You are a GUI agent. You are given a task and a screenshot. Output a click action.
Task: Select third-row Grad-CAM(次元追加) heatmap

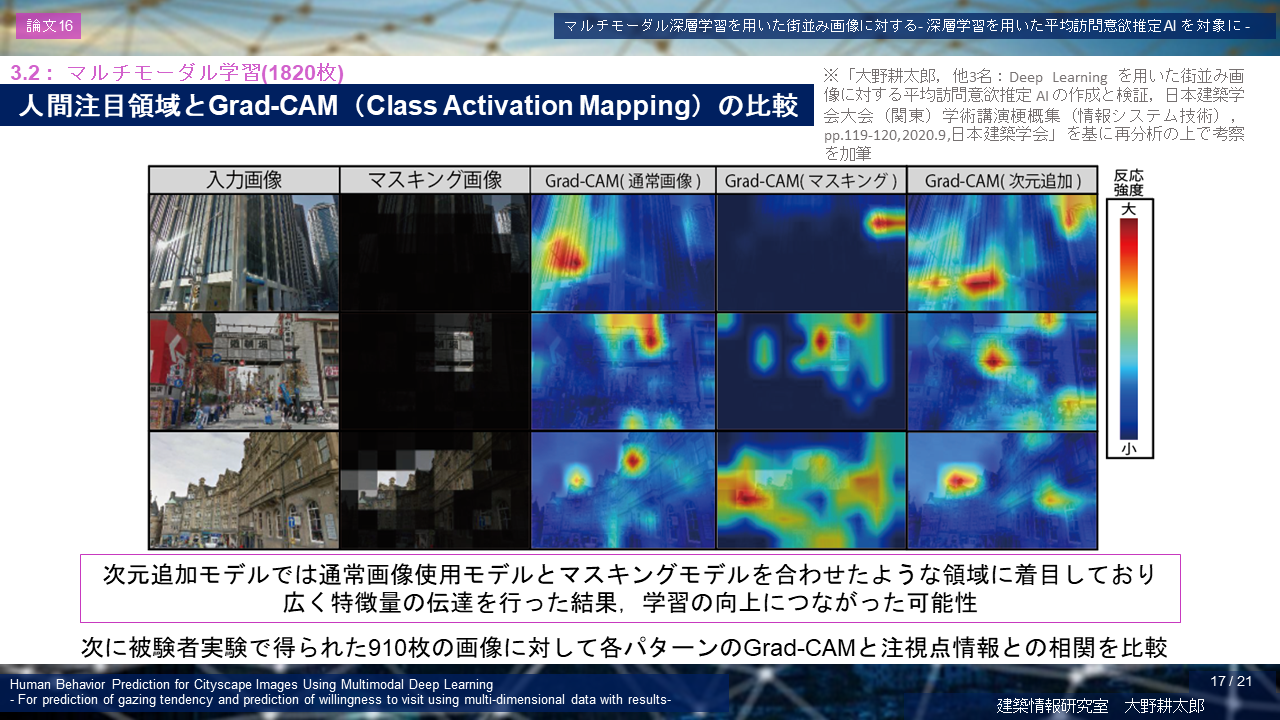1002,489
